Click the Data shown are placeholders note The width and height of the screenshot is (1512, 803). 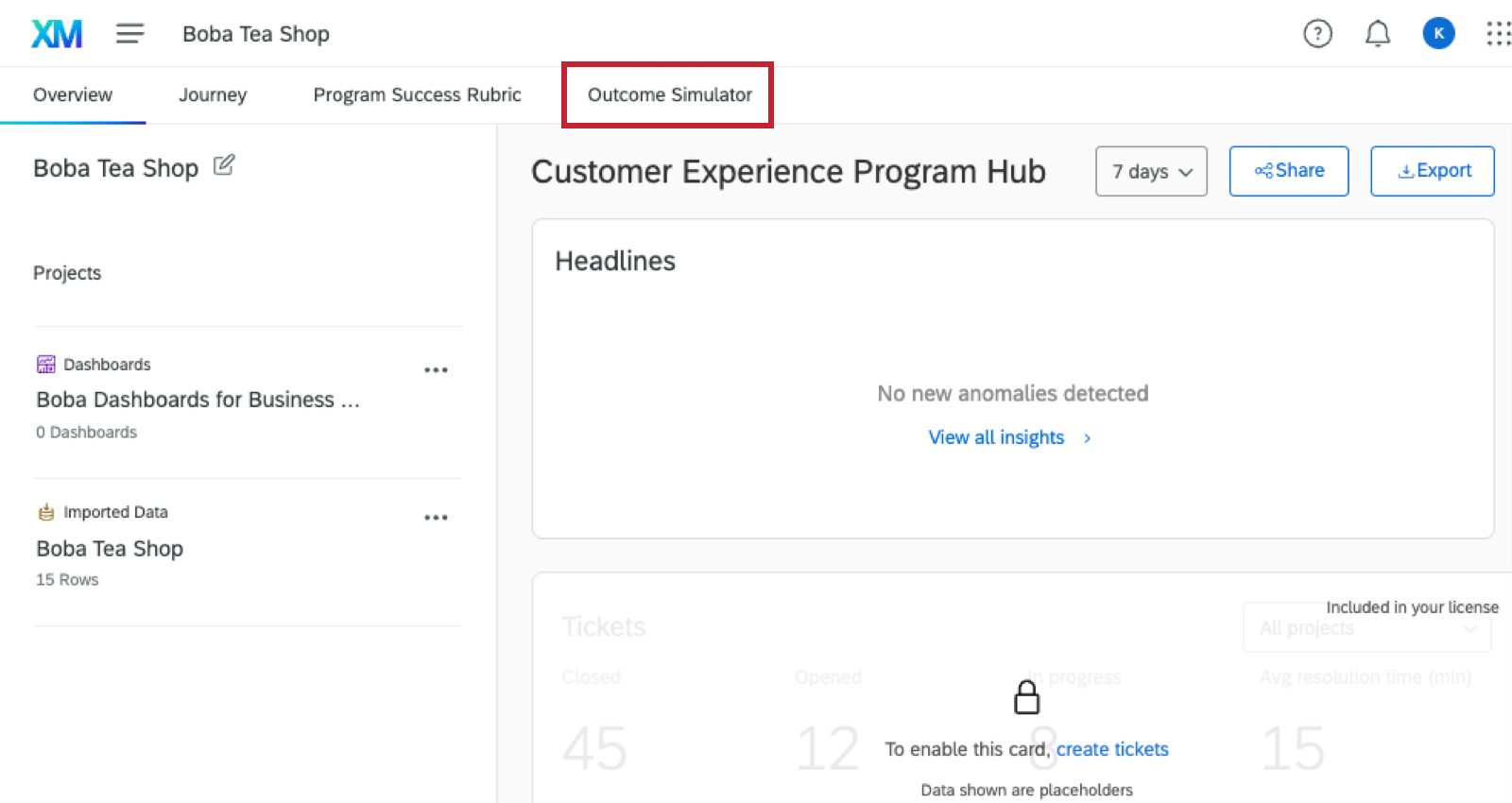click(1026, 790)
